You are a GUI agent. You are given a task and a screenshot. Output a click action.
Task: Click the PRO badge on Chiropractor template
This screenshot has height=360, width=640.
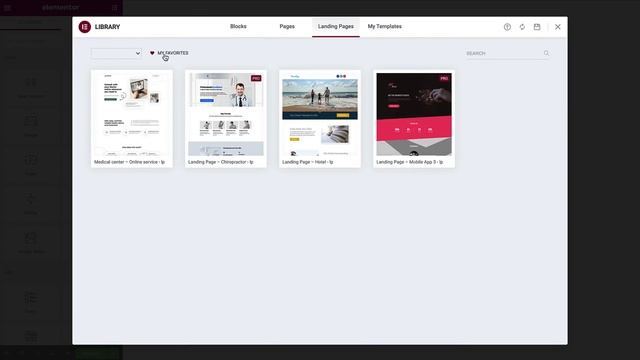(x=256, y=78)
